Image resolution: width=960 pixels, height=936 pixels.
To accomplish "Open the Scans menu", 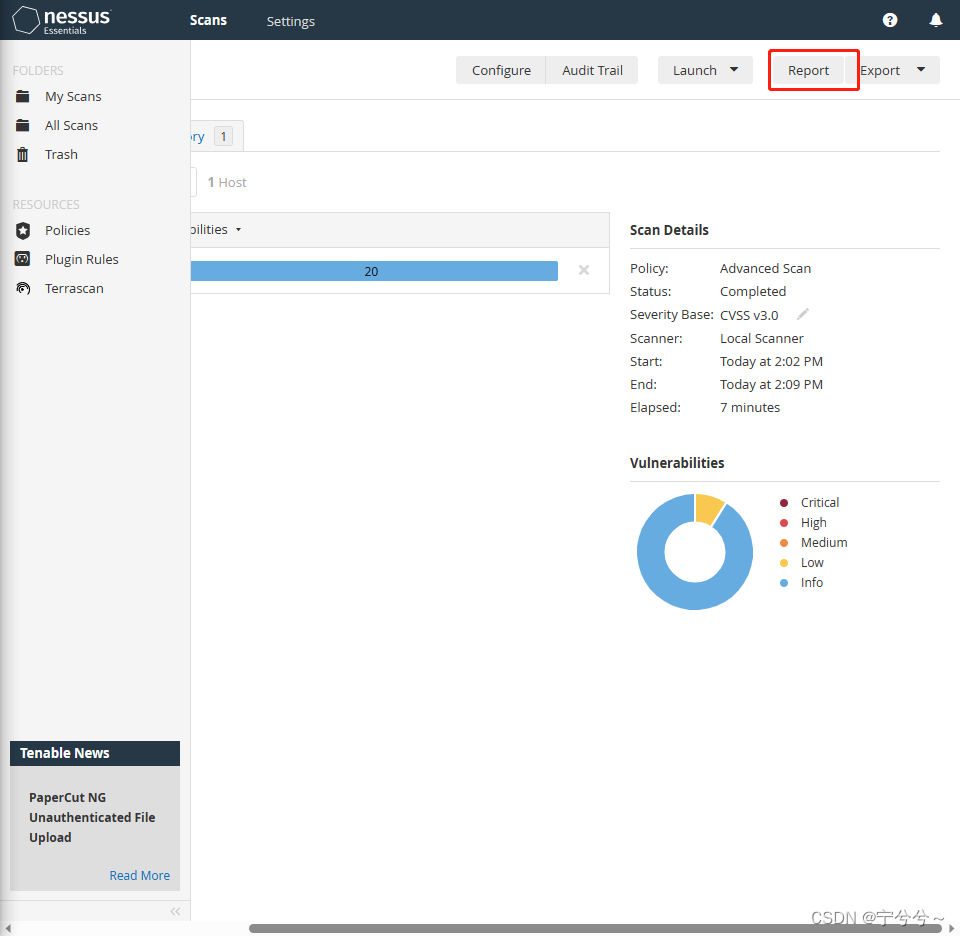I will click(x=208, y=20).
